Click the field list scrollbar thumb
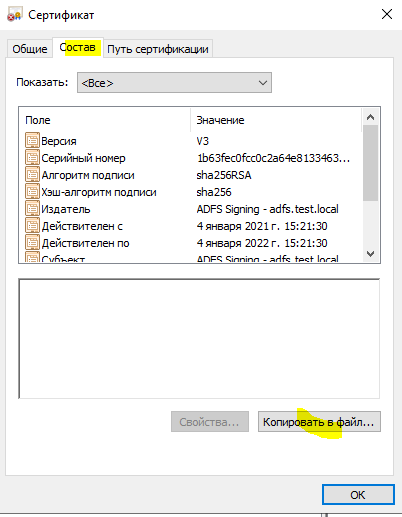Image resolution: width=402 pixels, height=517 pixels. click(370, 163)
